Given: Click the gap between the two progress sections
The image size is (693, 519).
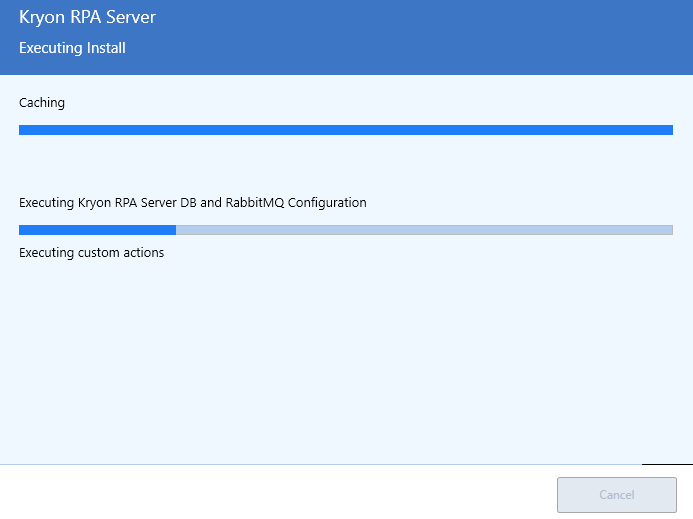Looking at the screenshot, I should point(346,164).
